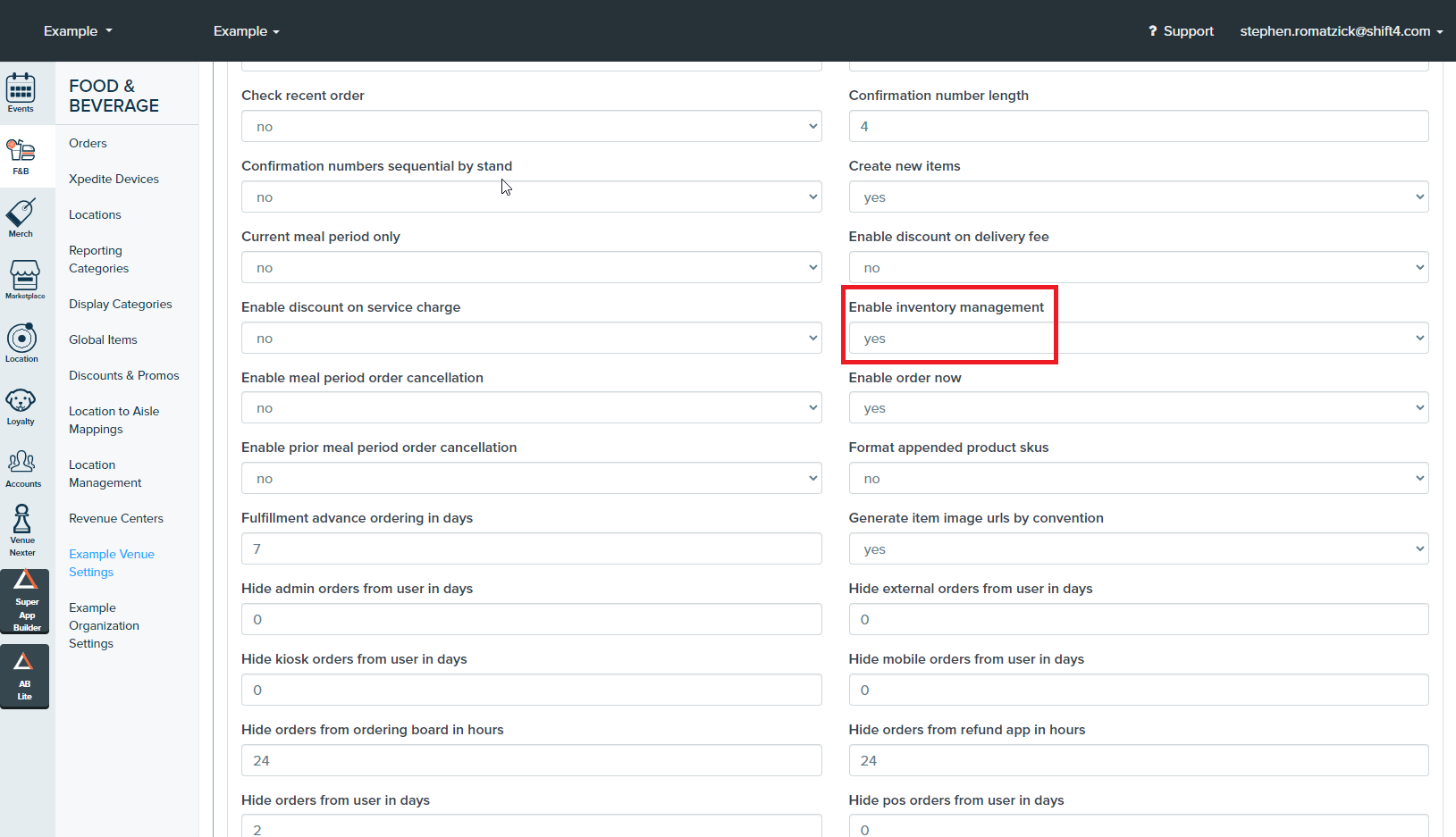Open Enable order now dropdown
The width and height of the screenshot is (1456, 837).
[x=1139, y=407]
